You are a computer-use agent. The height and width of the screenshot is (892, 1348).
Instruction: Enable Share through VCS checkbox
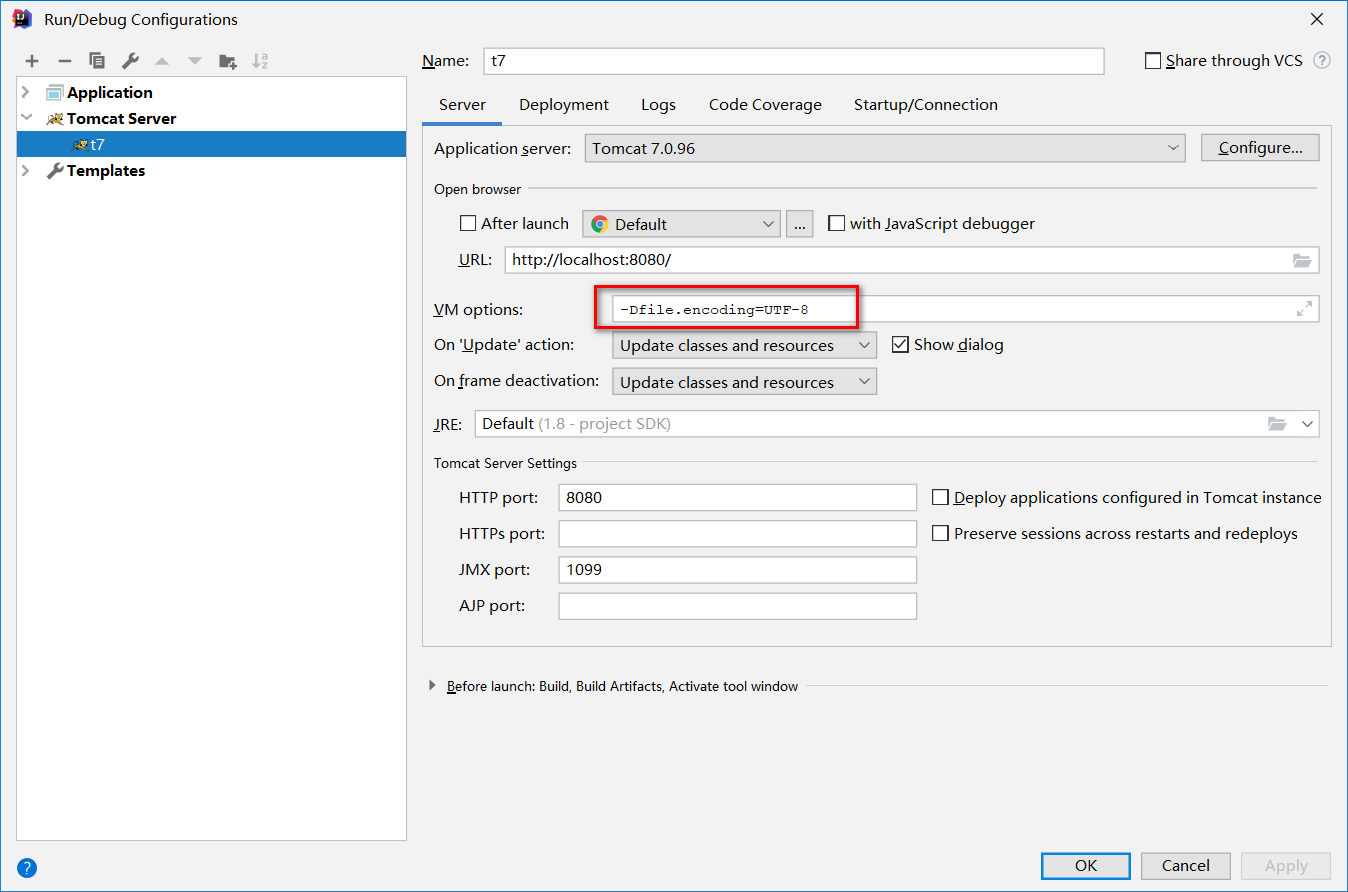click(1153, 61)
